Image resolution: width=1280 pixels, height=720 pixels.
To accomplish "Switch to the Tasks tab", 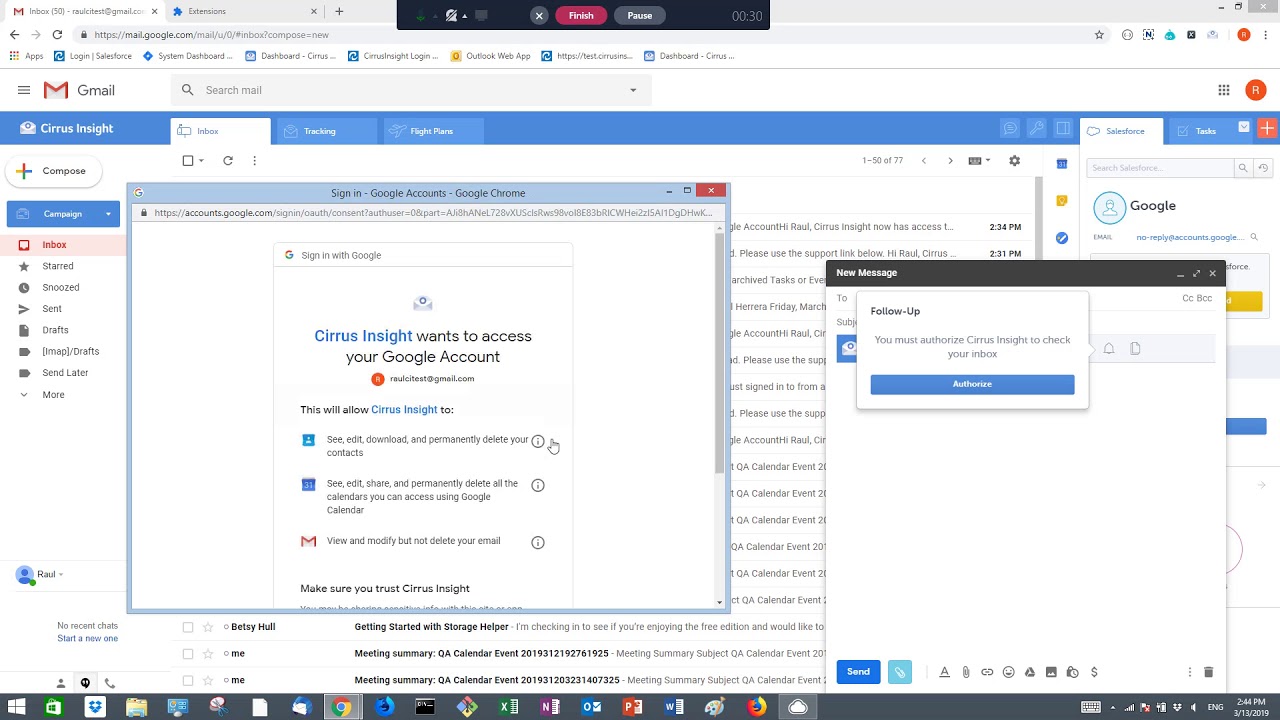I will click(x=1206, y=131).
